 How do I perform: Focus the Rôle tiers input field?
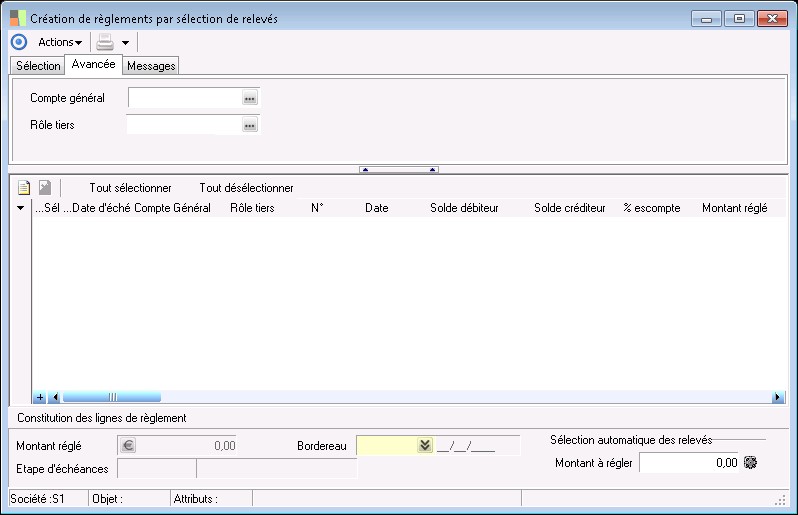[185, 125]
